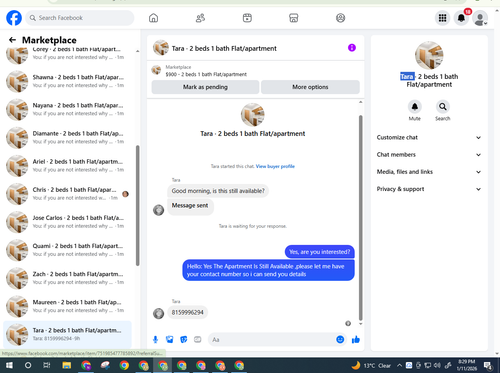Expand the Customize chat section
The image size is (500, 373).
coord(429,137)
